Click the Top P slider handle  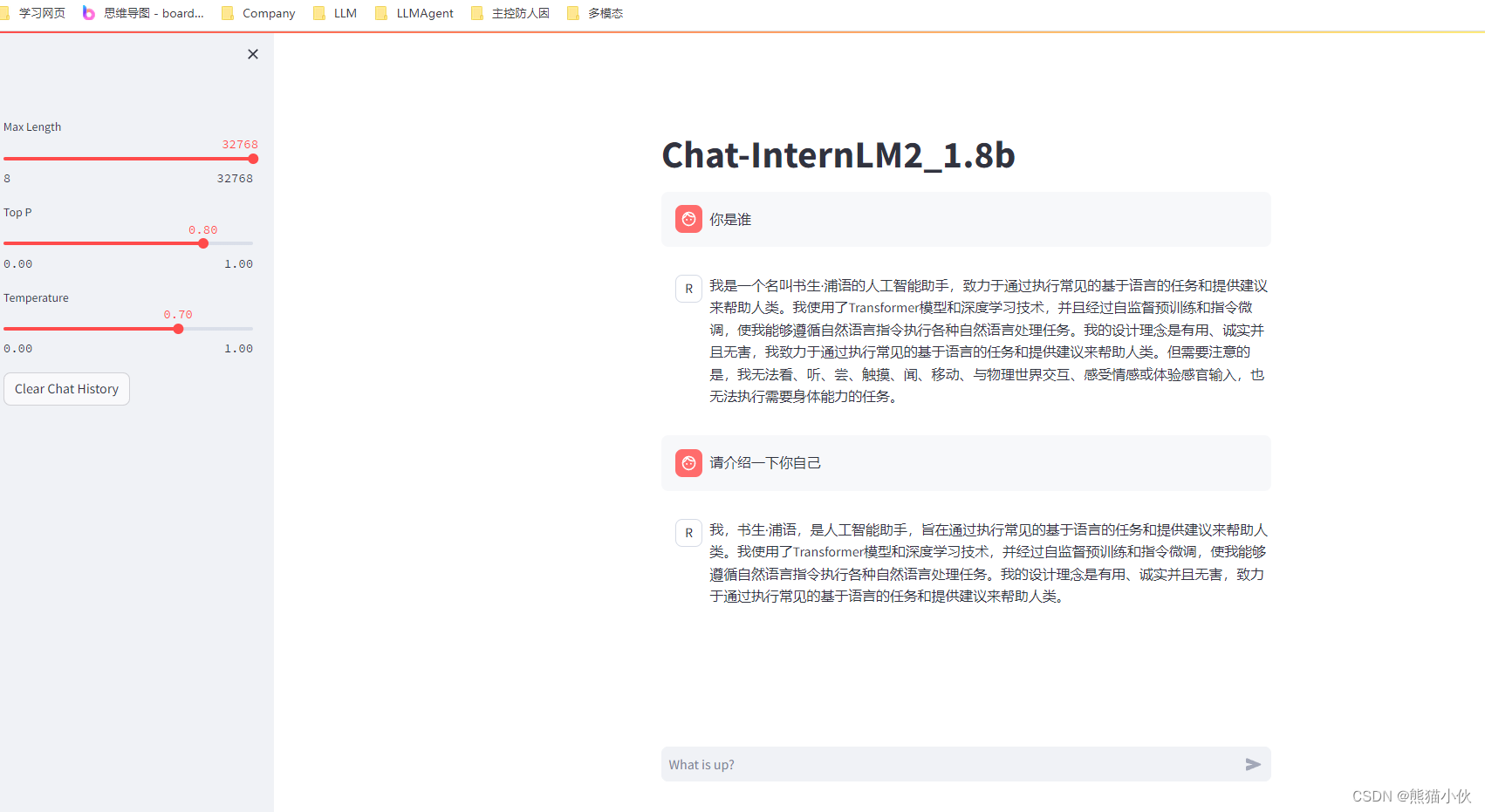203,243
